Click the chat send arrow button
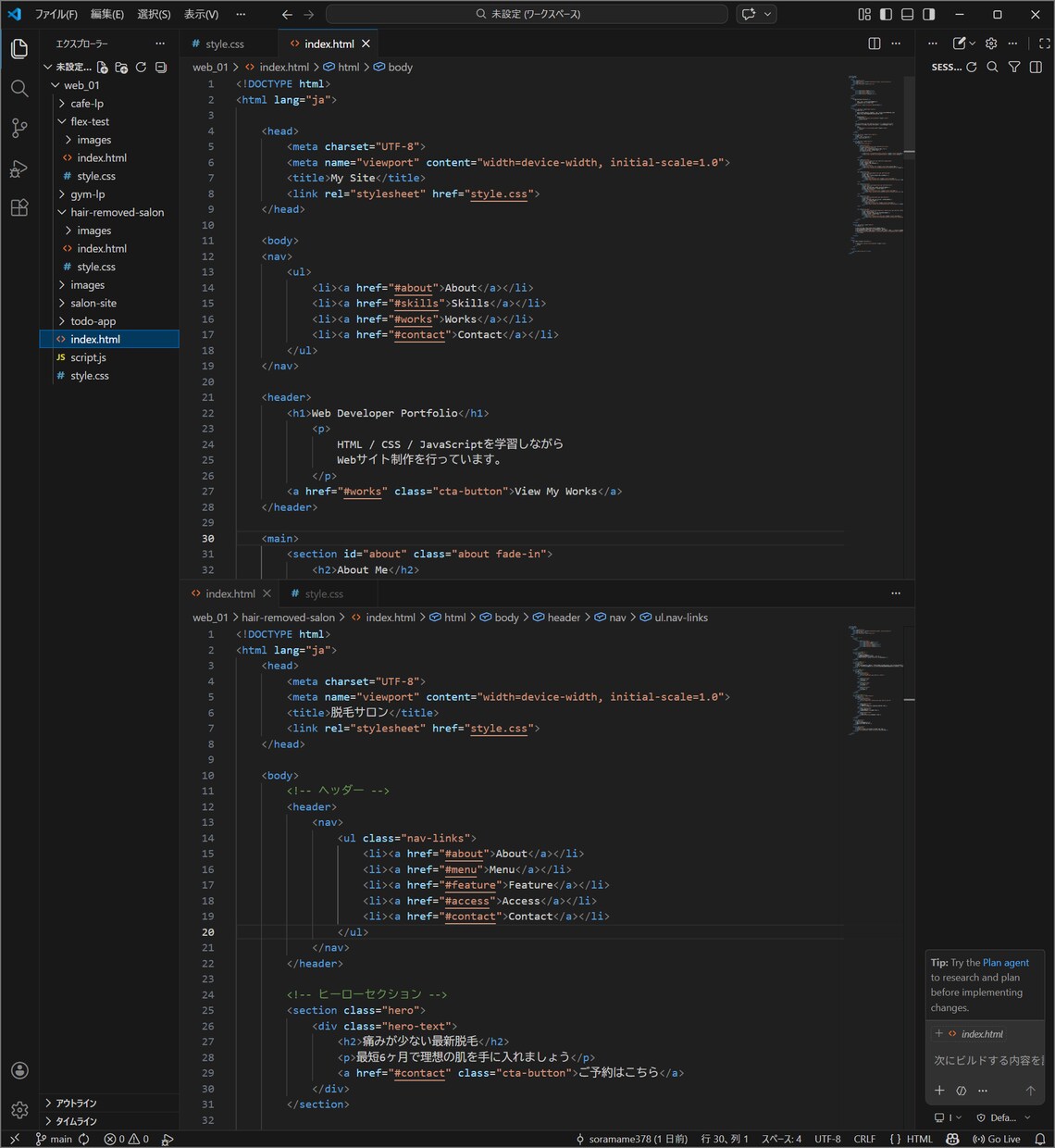This screenshot has width=1055, height=1148. tap(1030, 1091)
